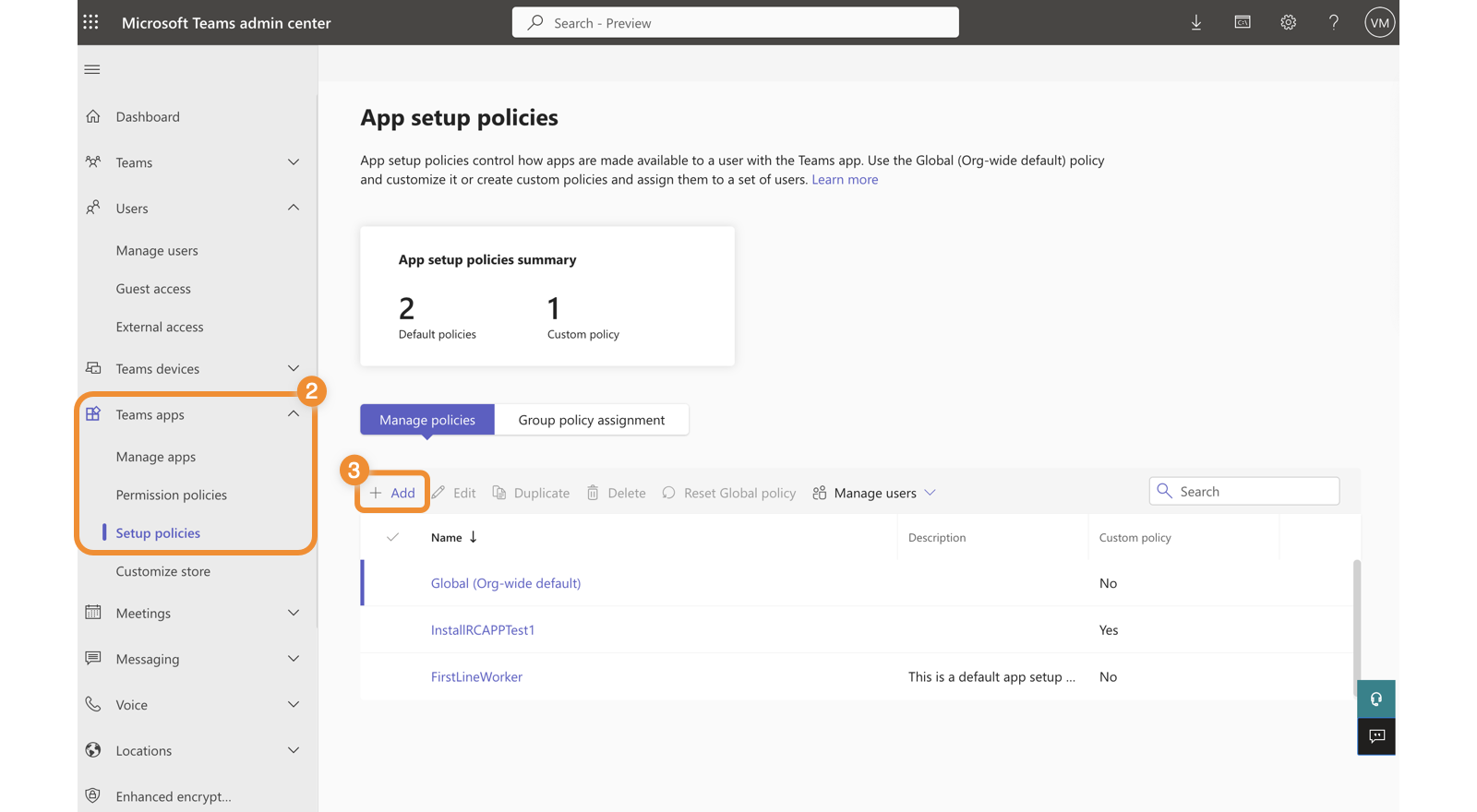The width and height of the screenshot is (1477, 812).
Task: Click the policies table vertical scrollbar
Action: pyautogui.click(x=1357, y=627)
